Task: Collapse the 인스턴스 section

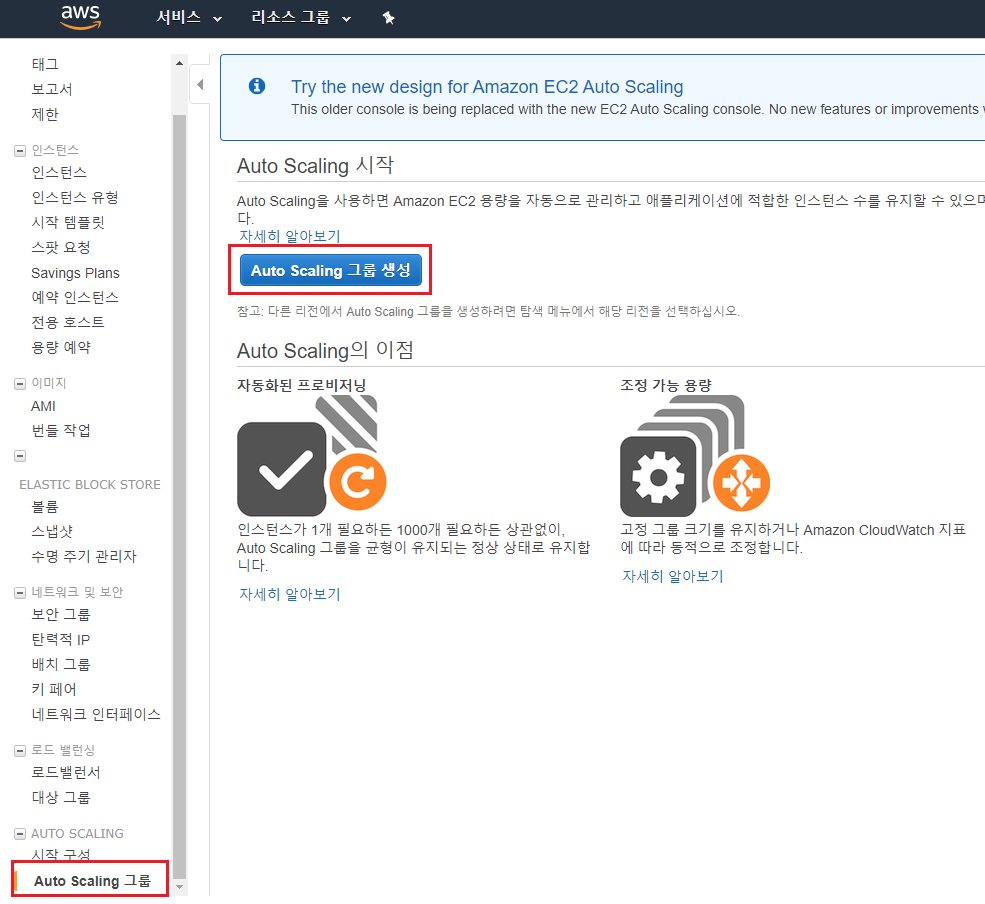Action: click(x=20, y=151)
